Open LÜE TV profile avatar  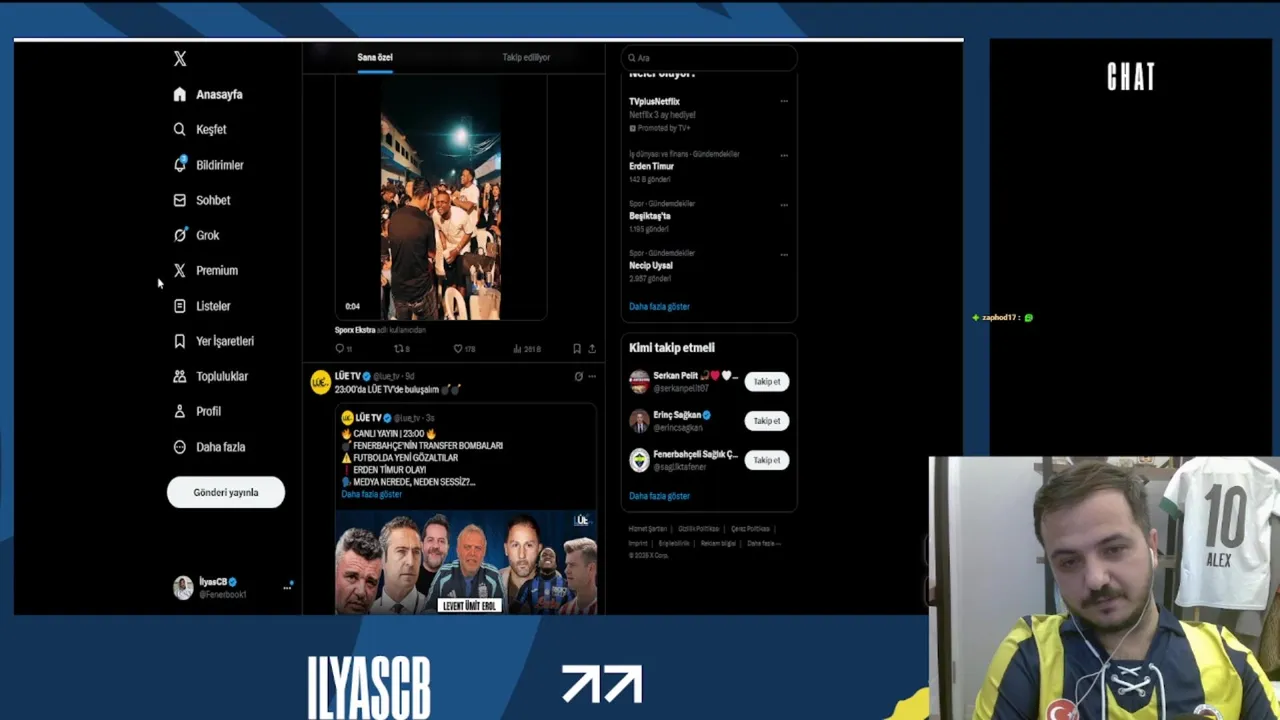pos(320,382)
